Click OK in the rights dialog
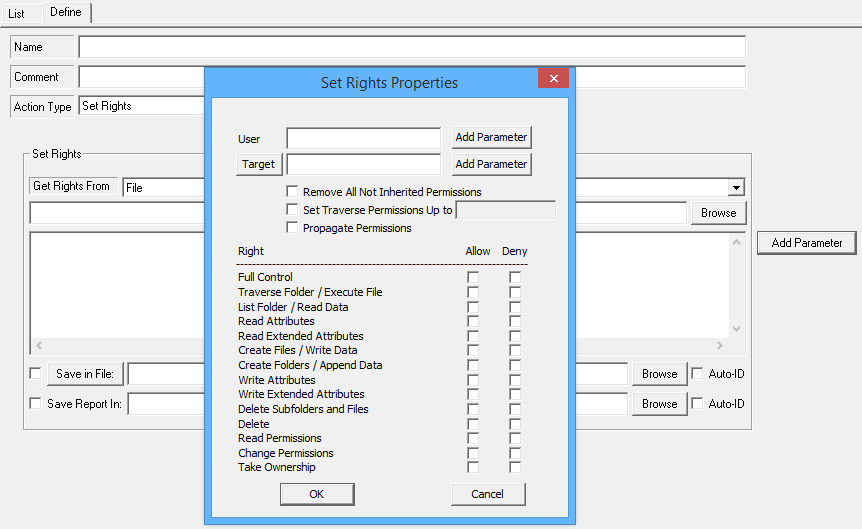 317,494
